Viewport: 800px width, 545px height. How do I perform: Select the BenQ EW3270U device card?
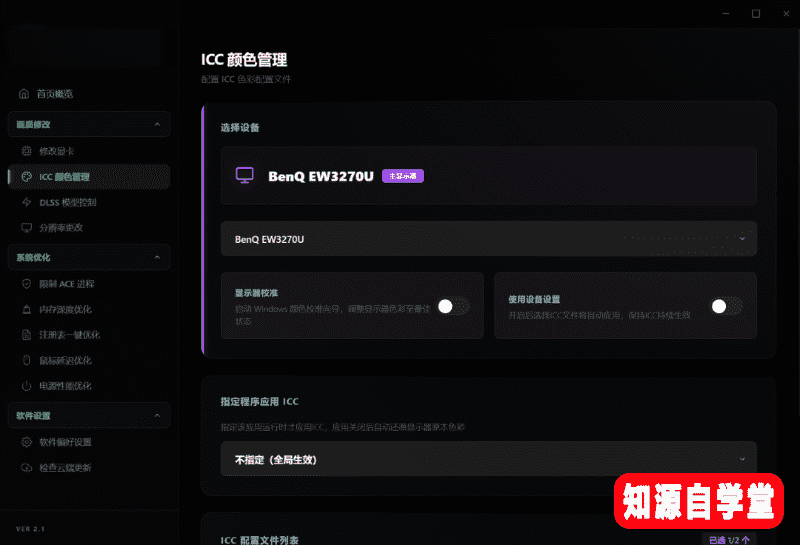pos(489,176)
